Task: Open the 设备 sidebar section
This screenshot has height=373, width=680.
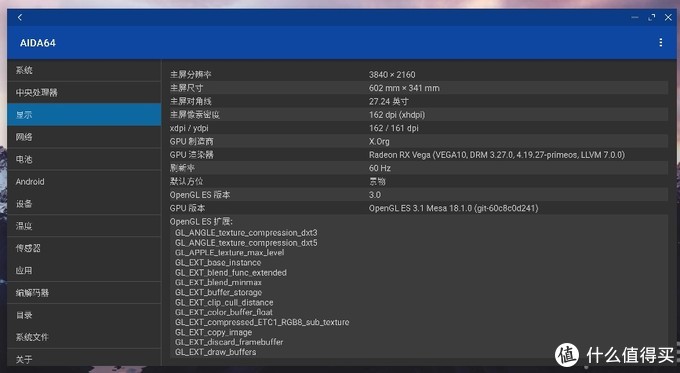Action: coord(84,204)
